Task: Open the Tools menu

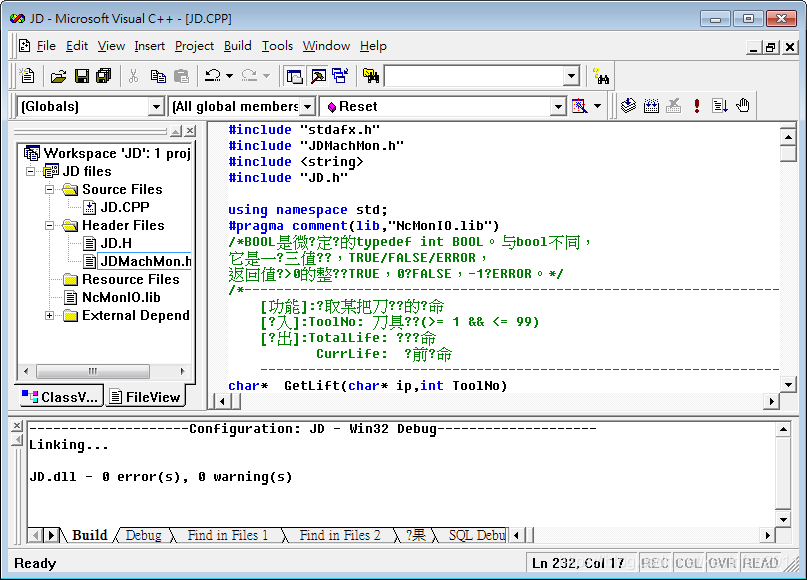Action: 277,46
